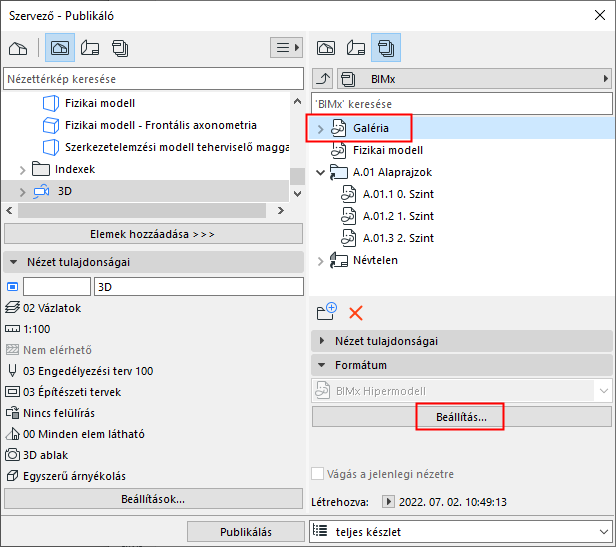Image resolution: width=616 pixels, height=547 pixels.
Task: Select A.01.3 2. Szint item
Action: click(x=388, y=238)
